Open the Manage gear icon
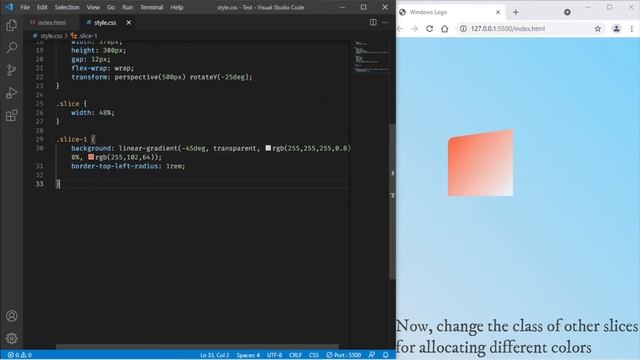The height and width of the screenshot is (360, 640). click(11, 338)
